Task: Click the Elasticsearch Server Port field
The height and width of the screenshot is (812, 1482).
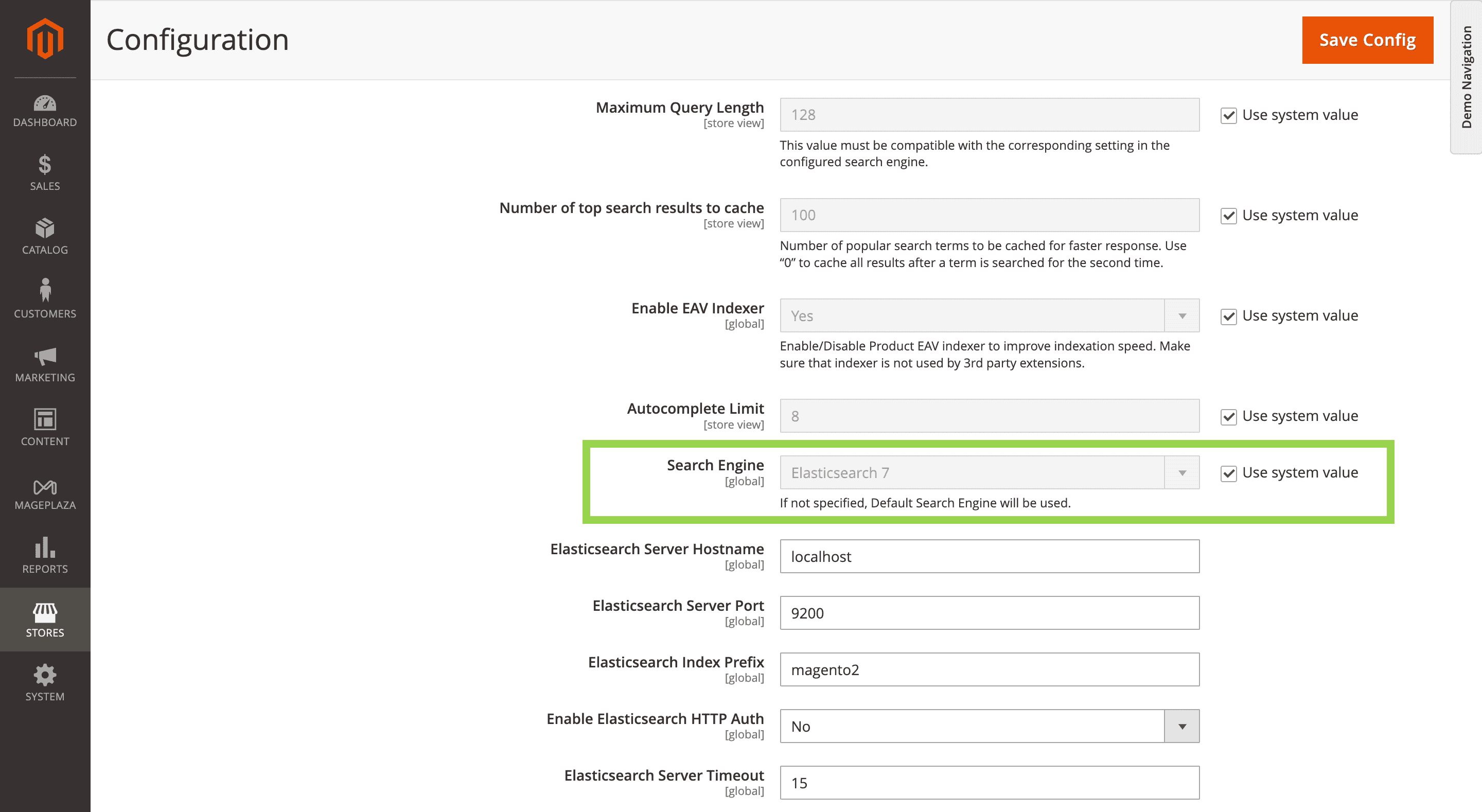Action: tap(990, 613)
